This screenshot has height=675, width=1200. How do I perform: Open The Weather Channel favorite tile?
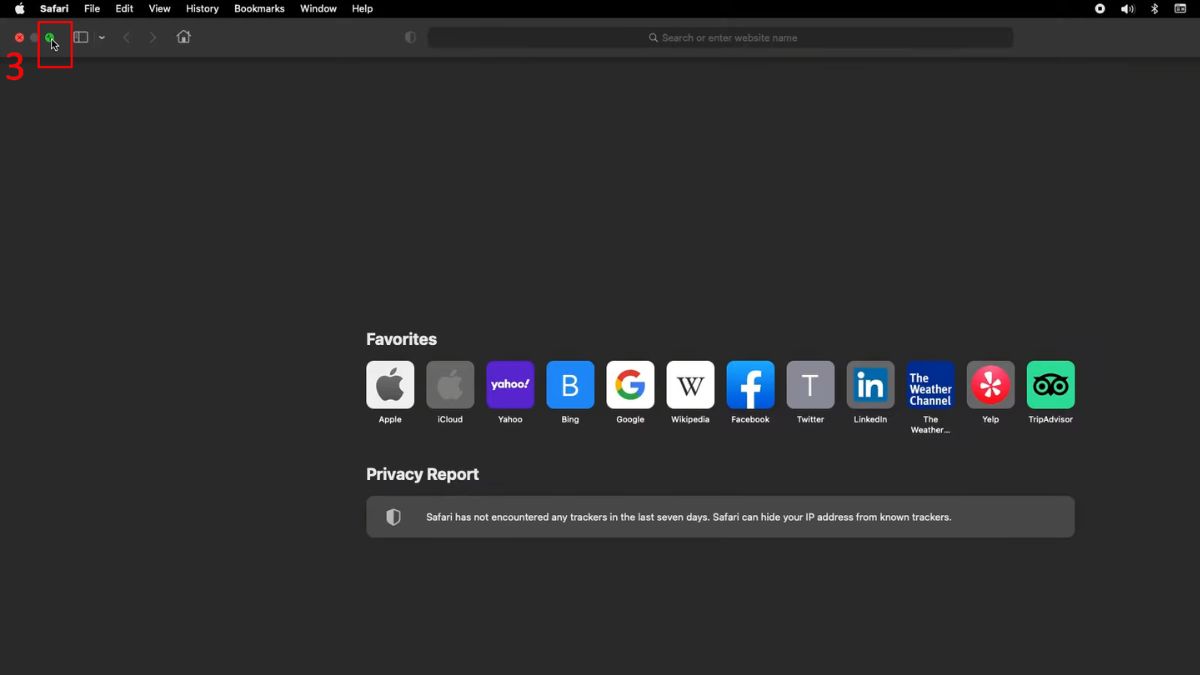(930, 385)
